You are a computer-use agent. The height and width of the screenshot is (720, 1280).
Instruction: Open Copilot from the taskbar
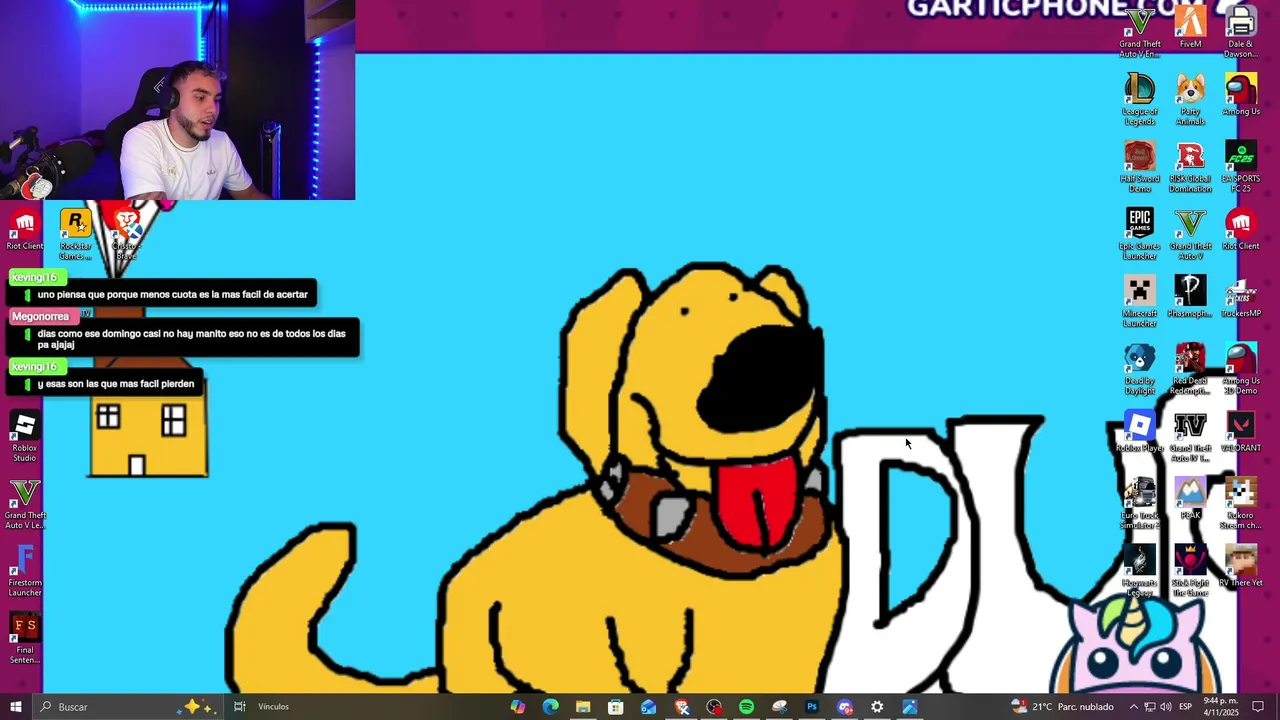pyautogui.click(x=517, y=707)
